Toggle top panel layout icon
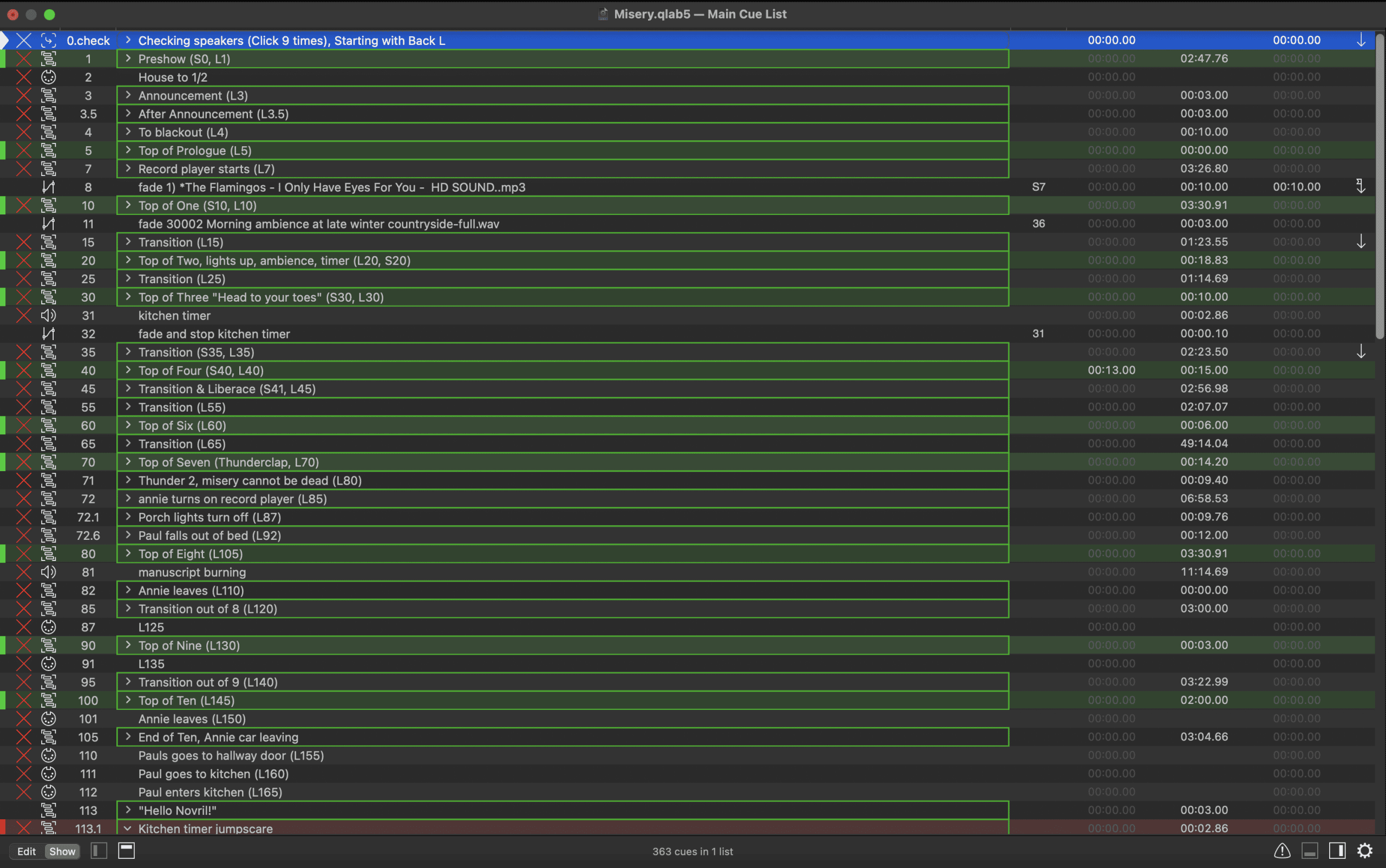Screen dimensions: 1386x868 click(126, 851)
